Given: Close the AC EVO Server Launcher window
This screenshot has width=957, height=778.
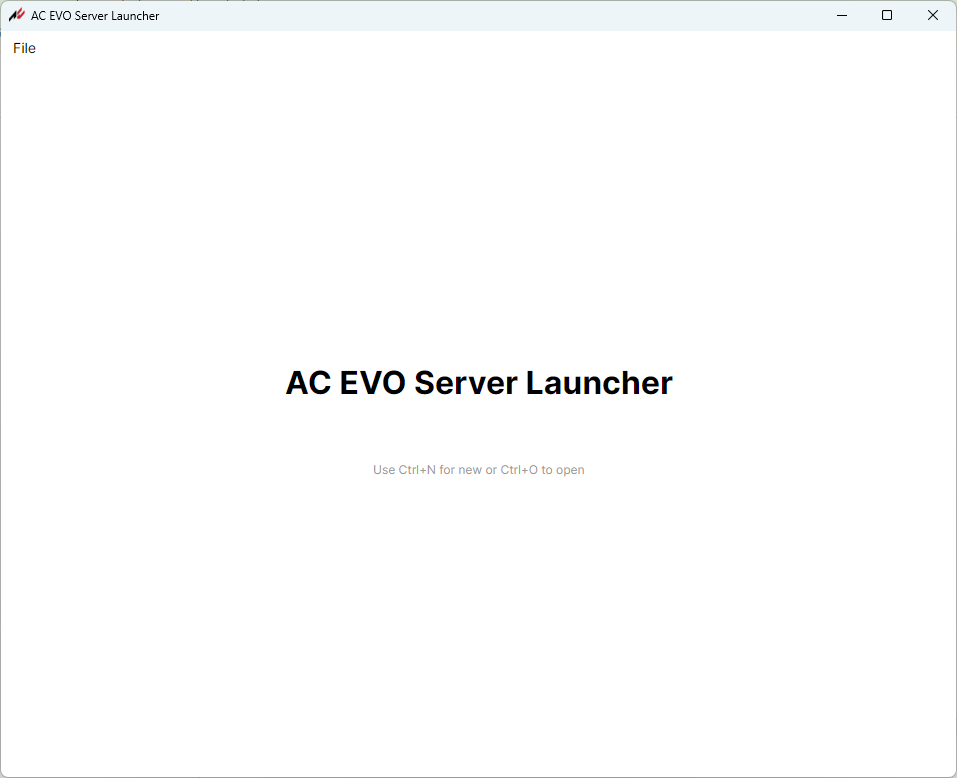Looking at the screenshot, I should 933,15.
